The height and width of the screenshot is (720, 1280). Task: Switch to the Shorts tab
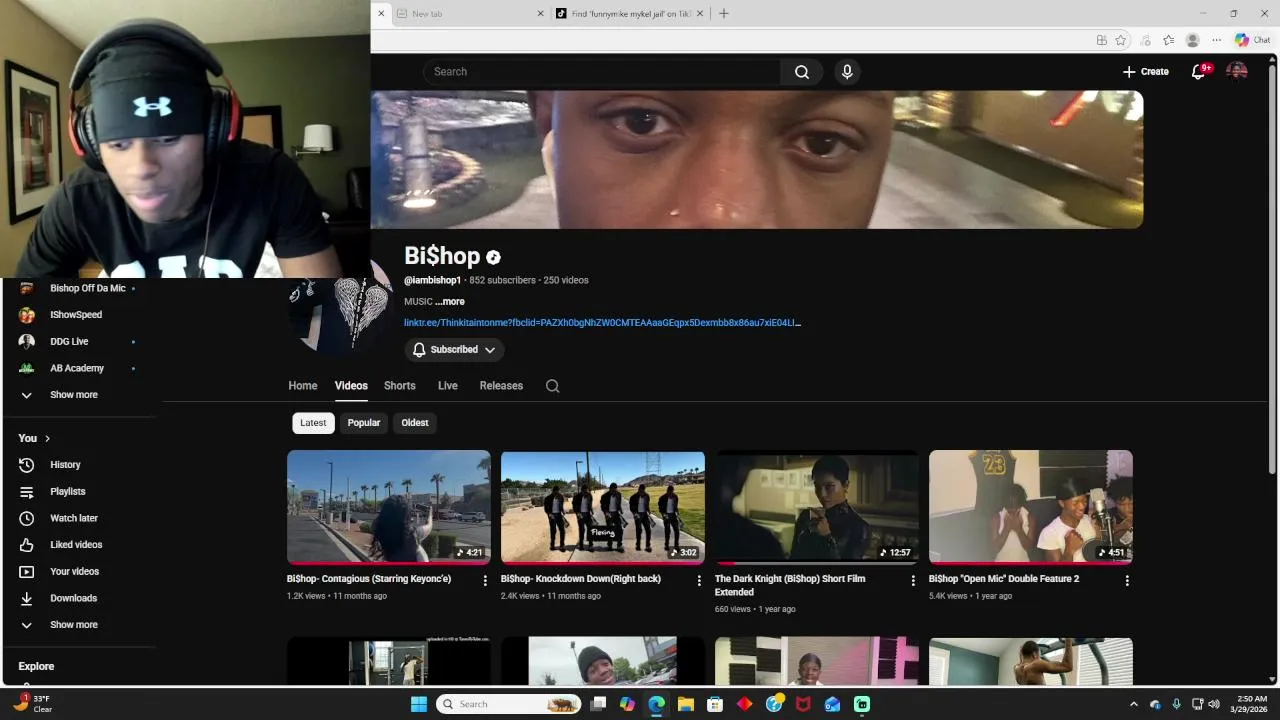point(400,386)
